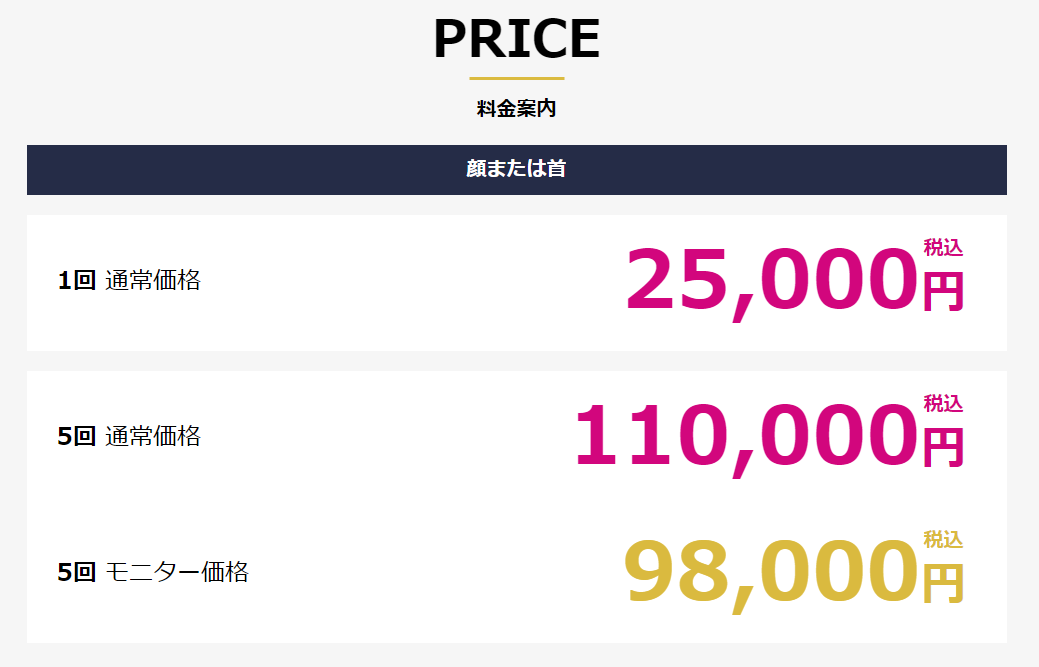Screen dimensions: 1039x667
Task: Click the 110,000円 price
Action: 769,438
